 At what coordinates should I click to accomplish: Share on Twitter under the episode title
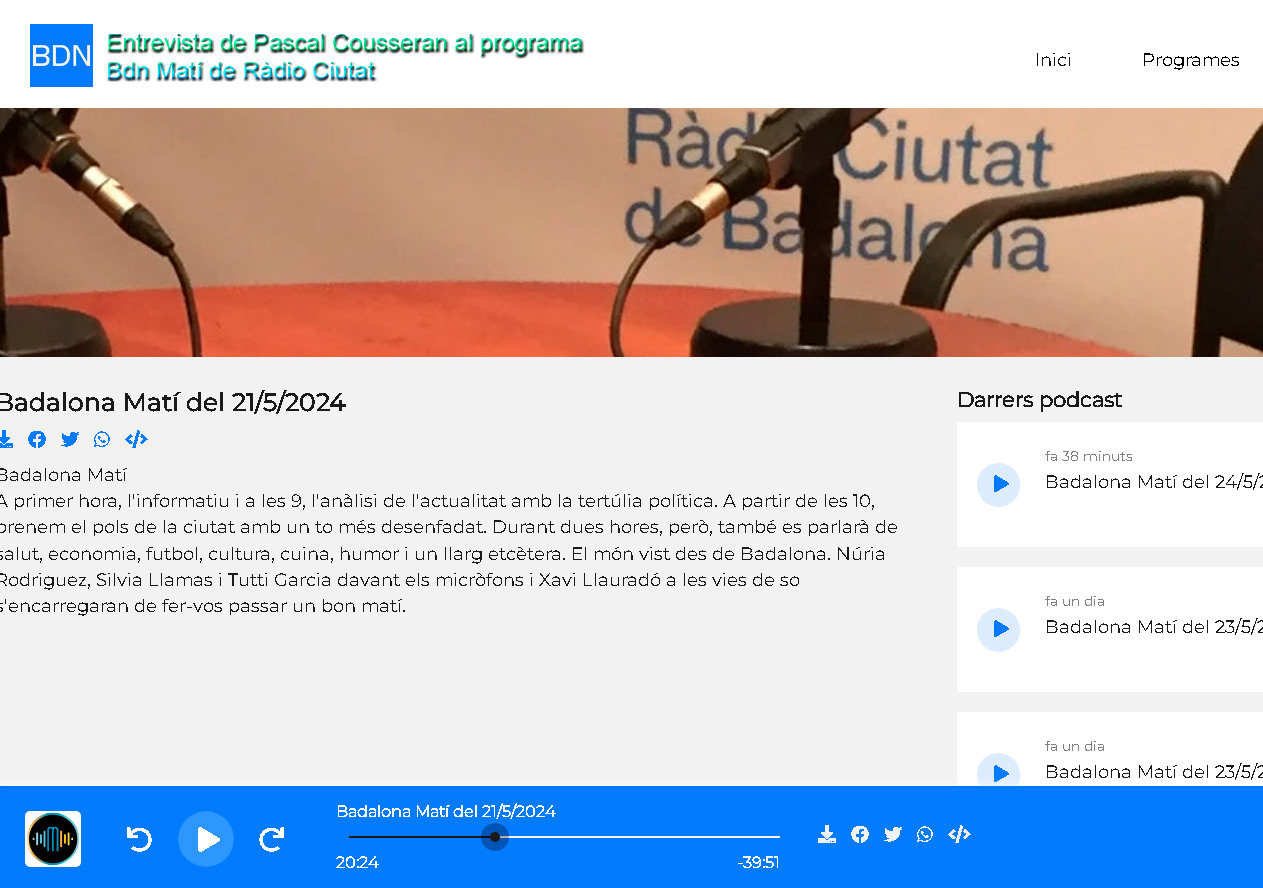coord(70,439)
